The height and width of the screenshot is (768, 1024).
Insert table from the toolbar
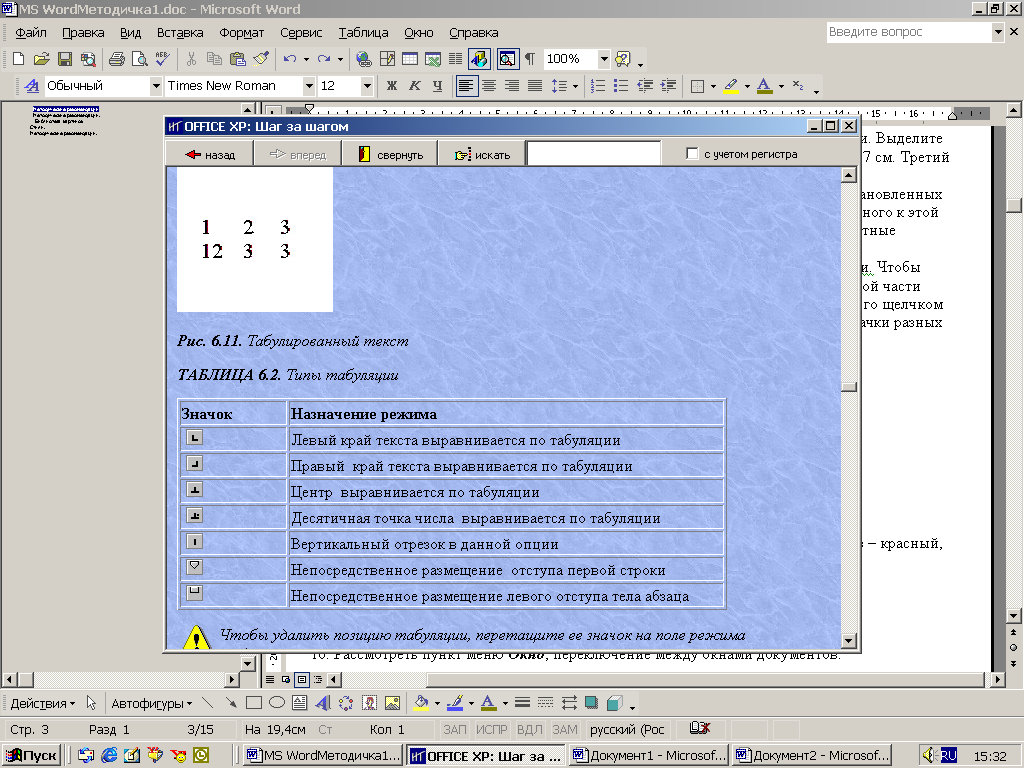(x=409, y=59)
